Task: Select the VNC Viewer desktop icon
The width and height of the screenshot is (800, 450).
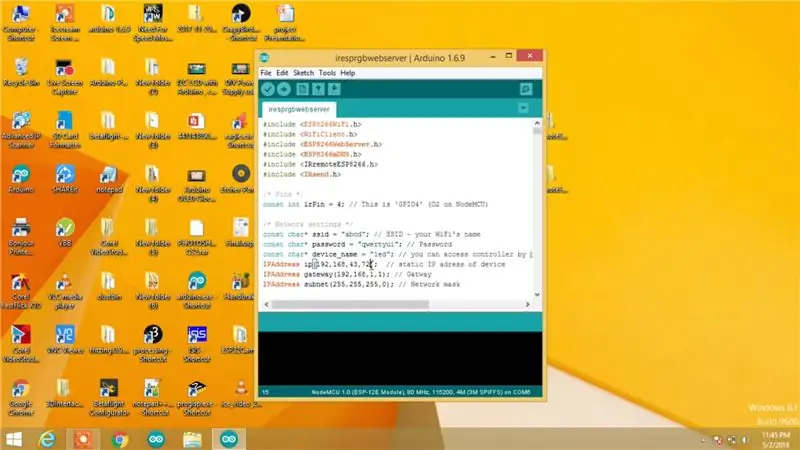Action: 65,340
